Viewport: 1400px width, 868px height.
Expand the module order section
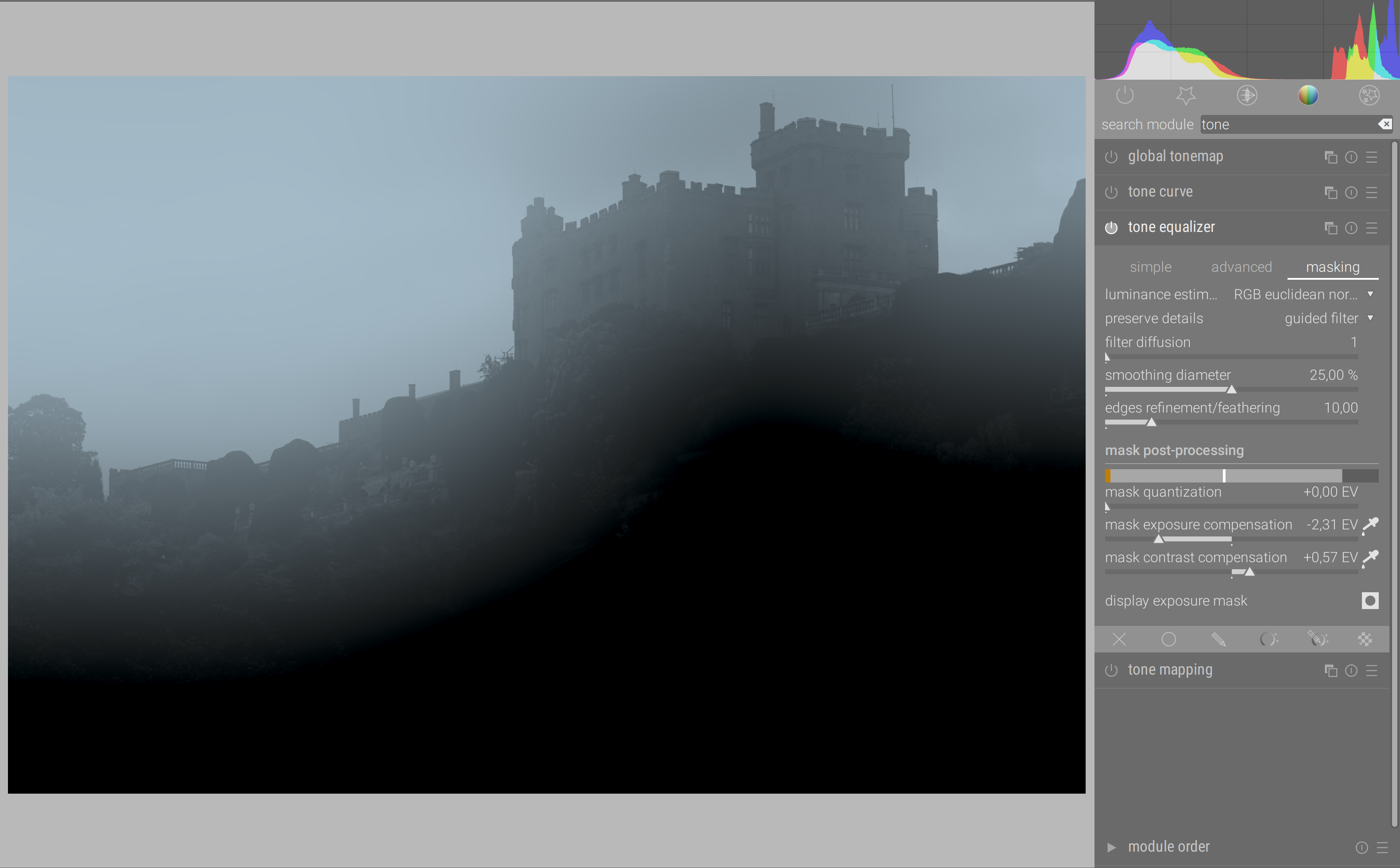point(1112,847)
